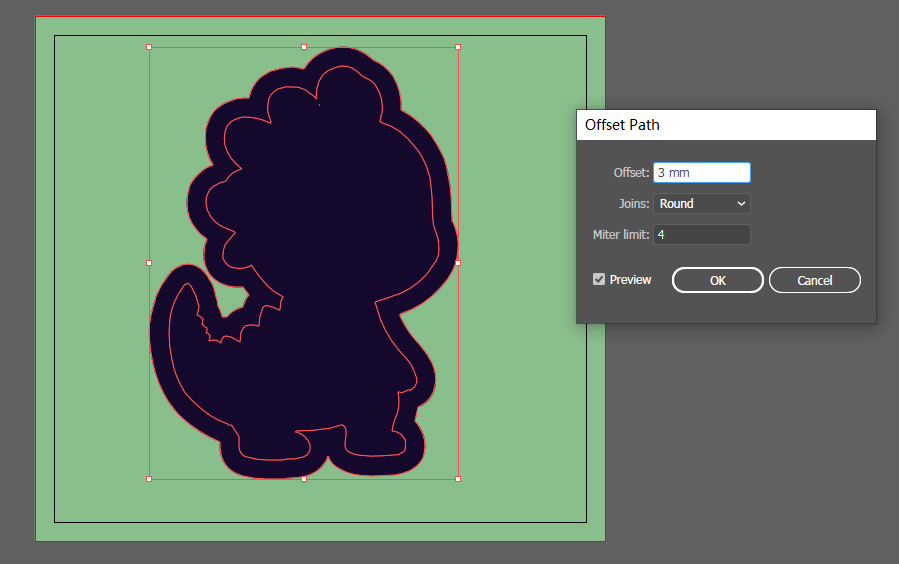Confirm with the OK button
Image resolution: width=899 pixels, height=564 pixels.
718,280
